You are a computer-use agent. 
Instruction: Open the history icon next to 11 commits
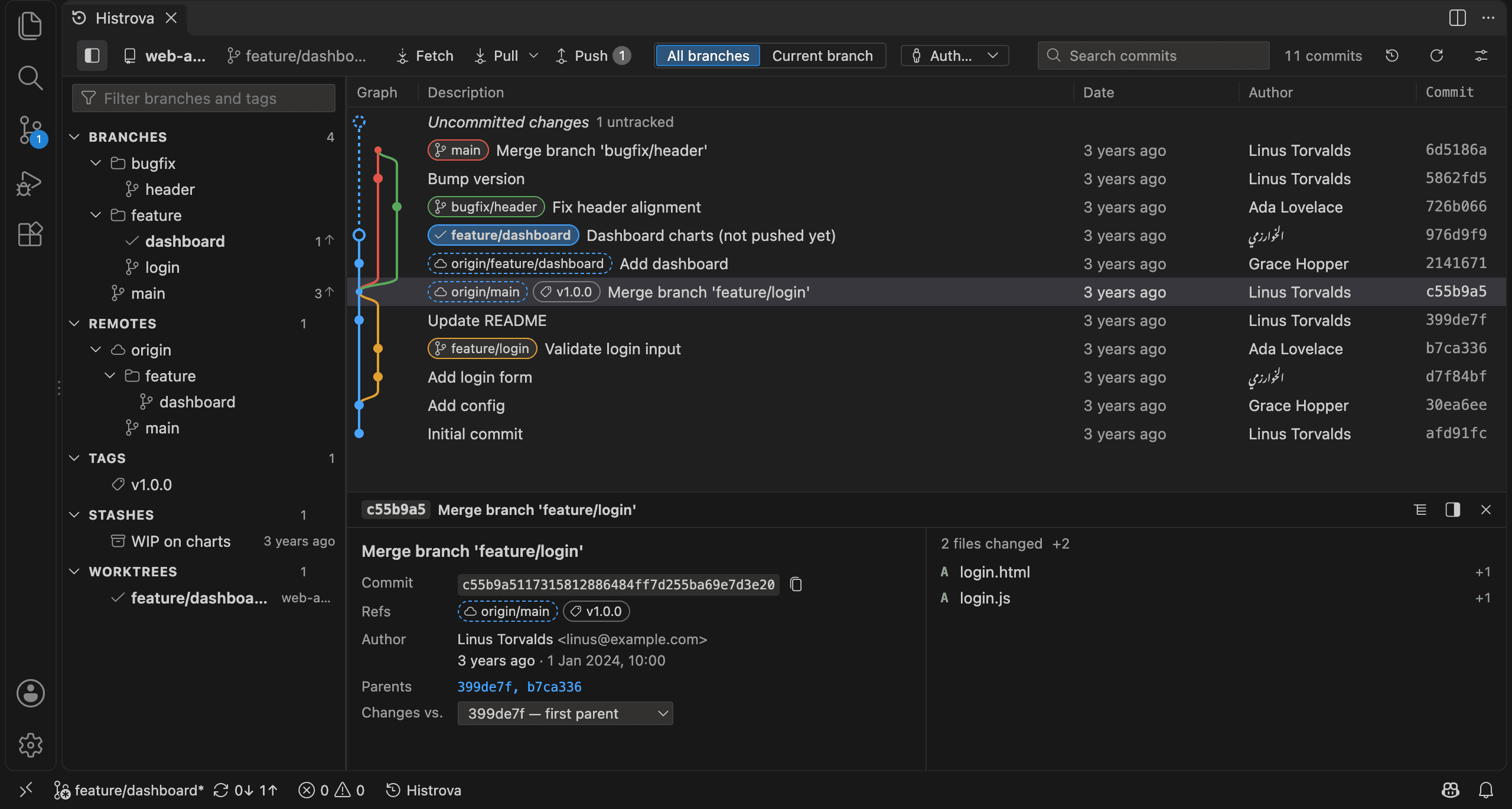pos(1392,56)
